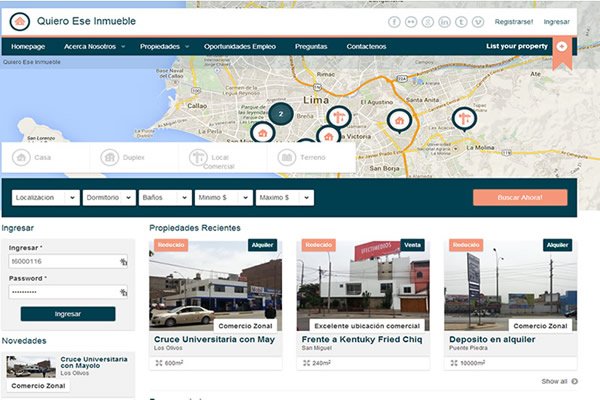Click the LinkedIn icon in header
Viewport: 600px width, 400px height.
click(444, 21)
